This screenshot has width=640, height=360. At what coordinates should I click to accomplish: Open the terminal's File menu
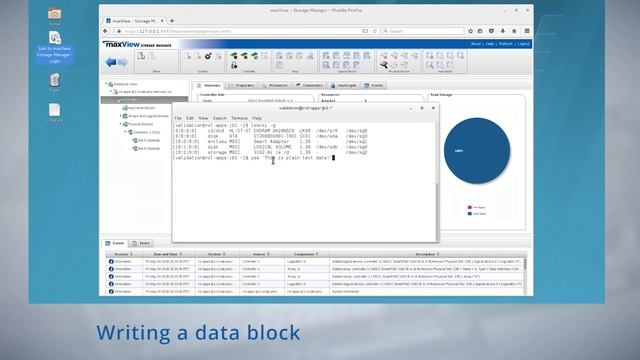click(x=178, y=118)
